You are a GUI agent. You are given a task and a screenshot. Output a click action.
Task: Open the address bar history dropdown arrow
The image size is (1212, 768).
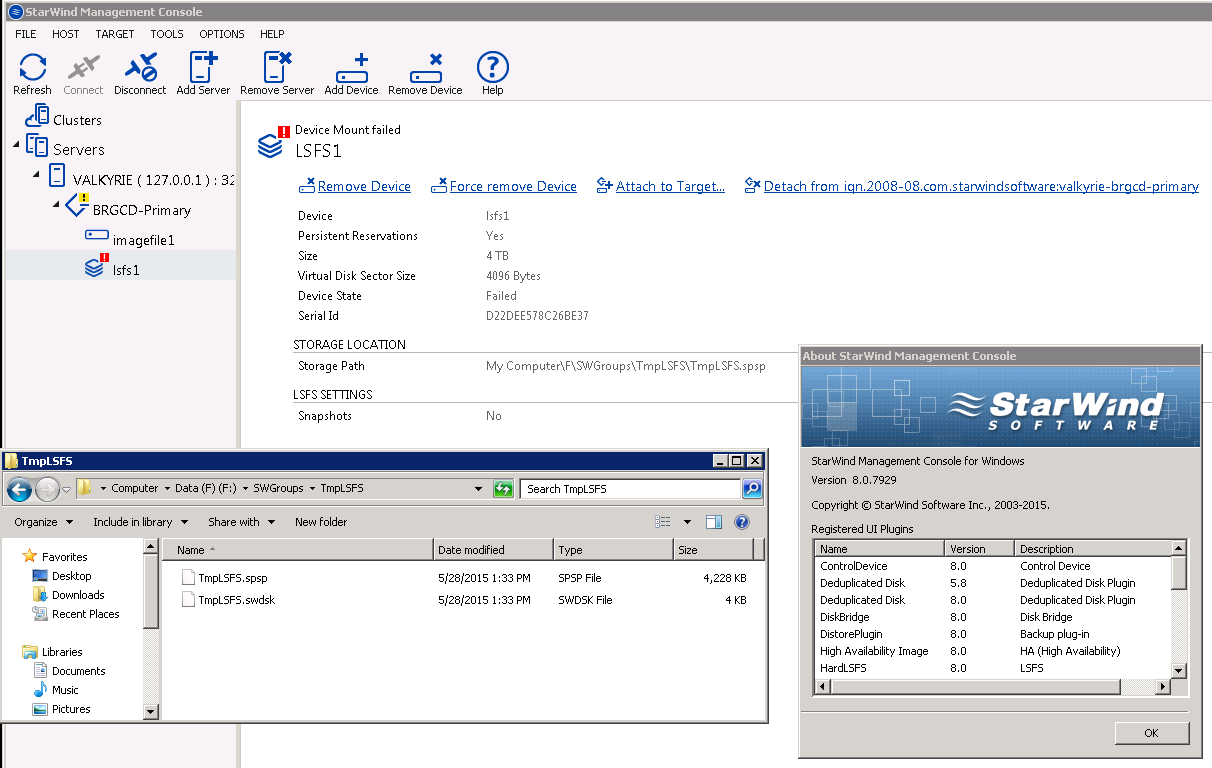(x=478, y=489)
